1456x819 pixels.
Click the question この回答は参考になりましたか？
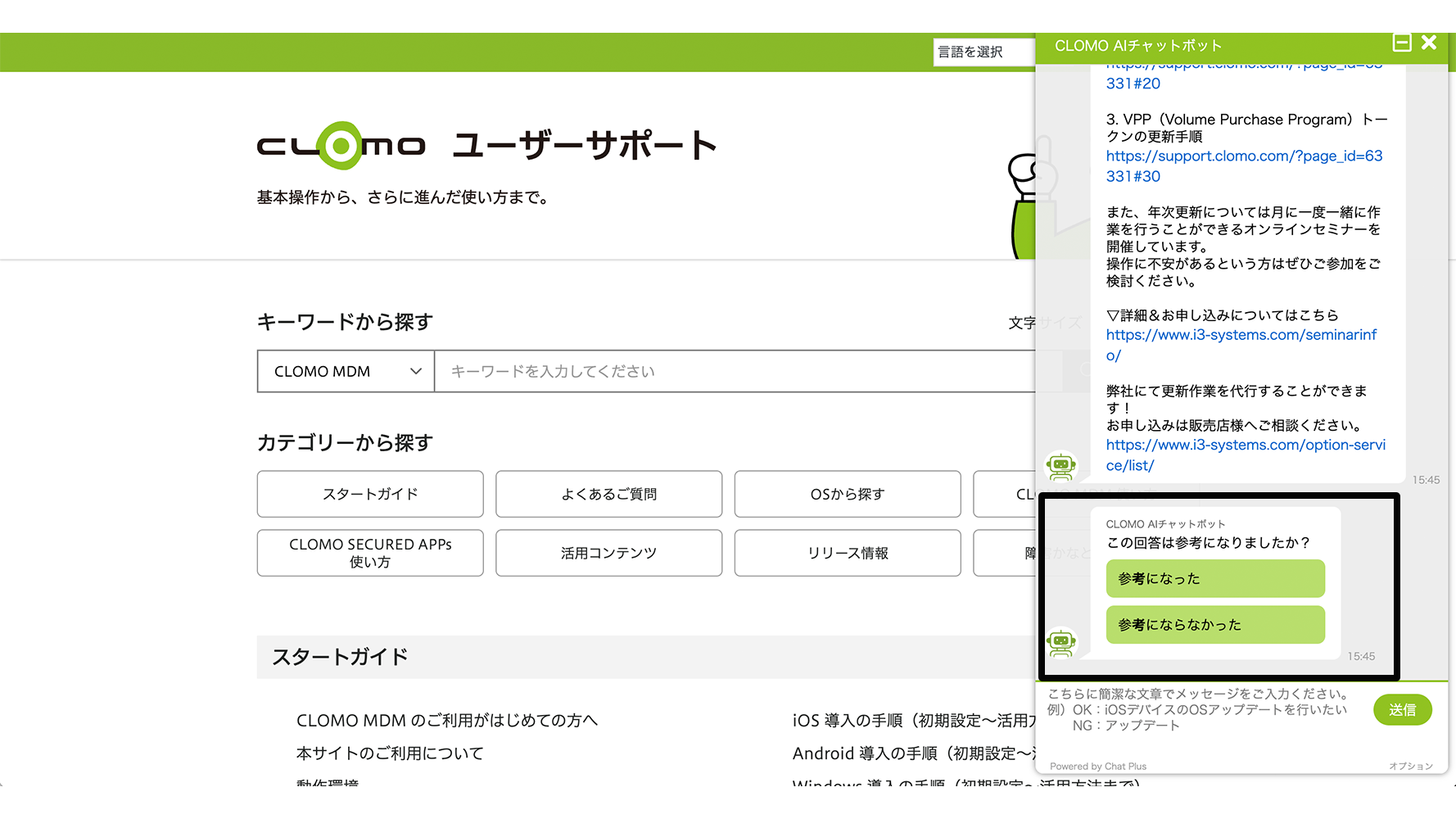tap(1209, 542)
